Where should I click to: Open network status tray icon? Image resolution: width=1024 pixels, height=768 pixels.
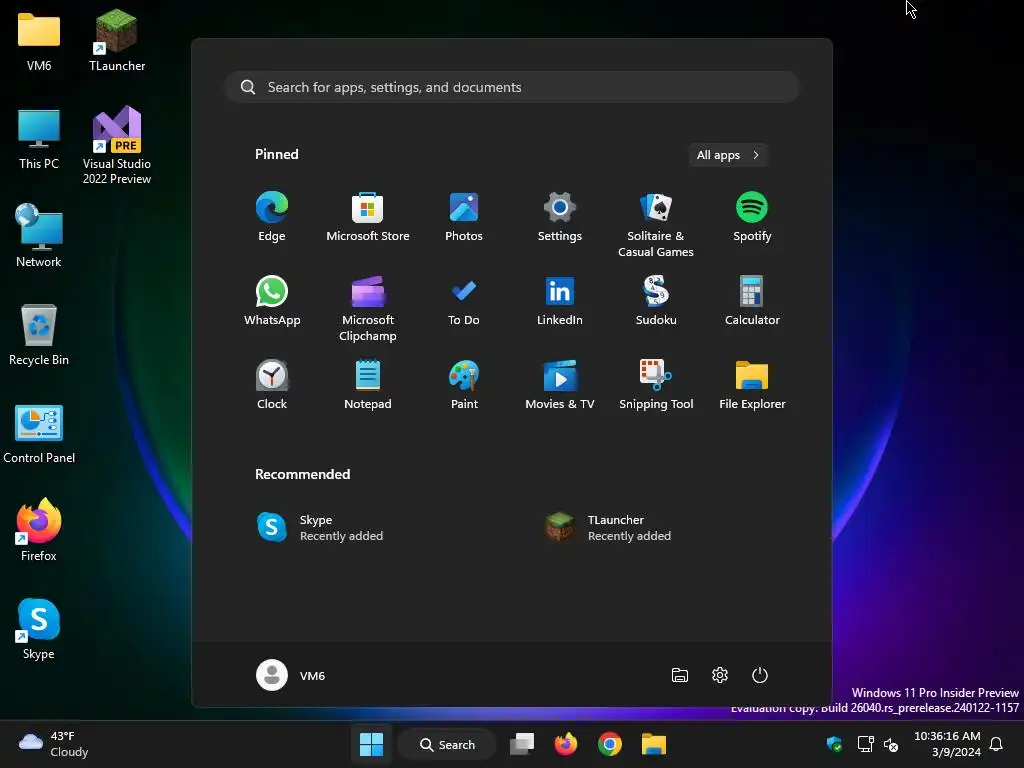865,744
